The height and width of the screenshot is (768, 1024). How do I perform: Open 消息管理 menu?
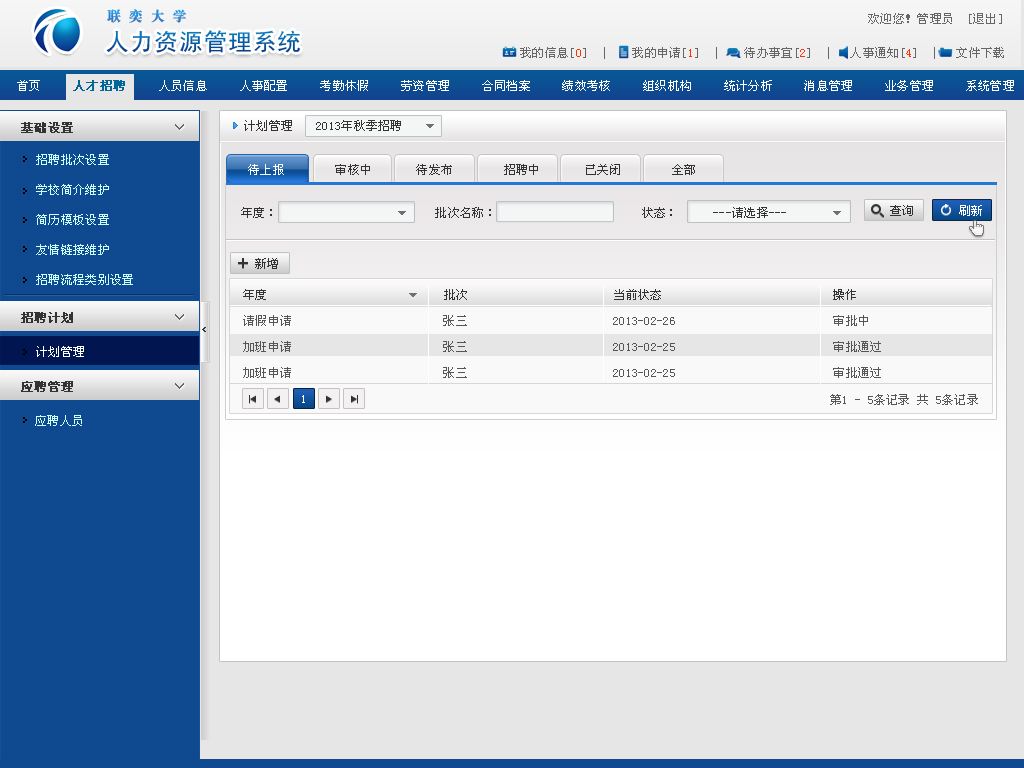click(x=828, y=86)
